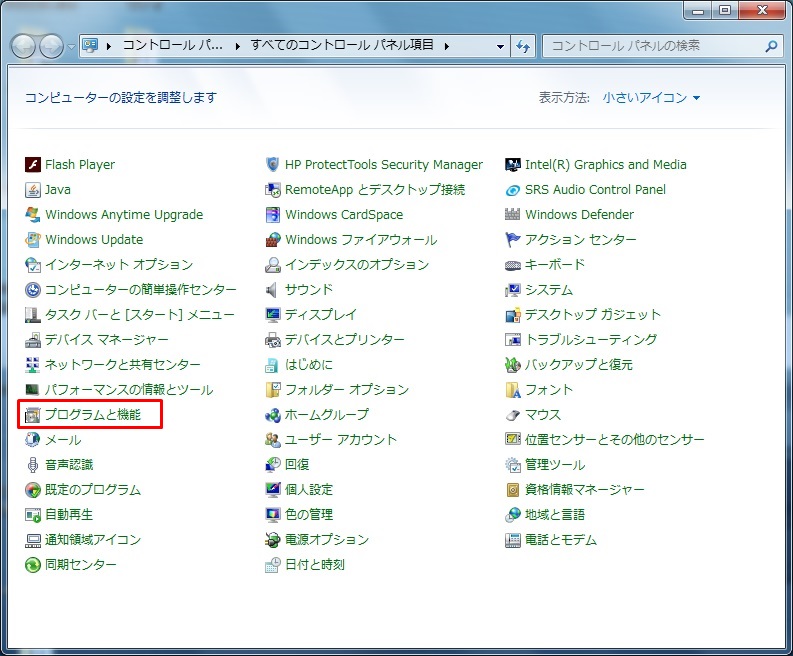Open the ディスプレイ link
Screen dimensions: 793x656
click(x=321, y=315)
